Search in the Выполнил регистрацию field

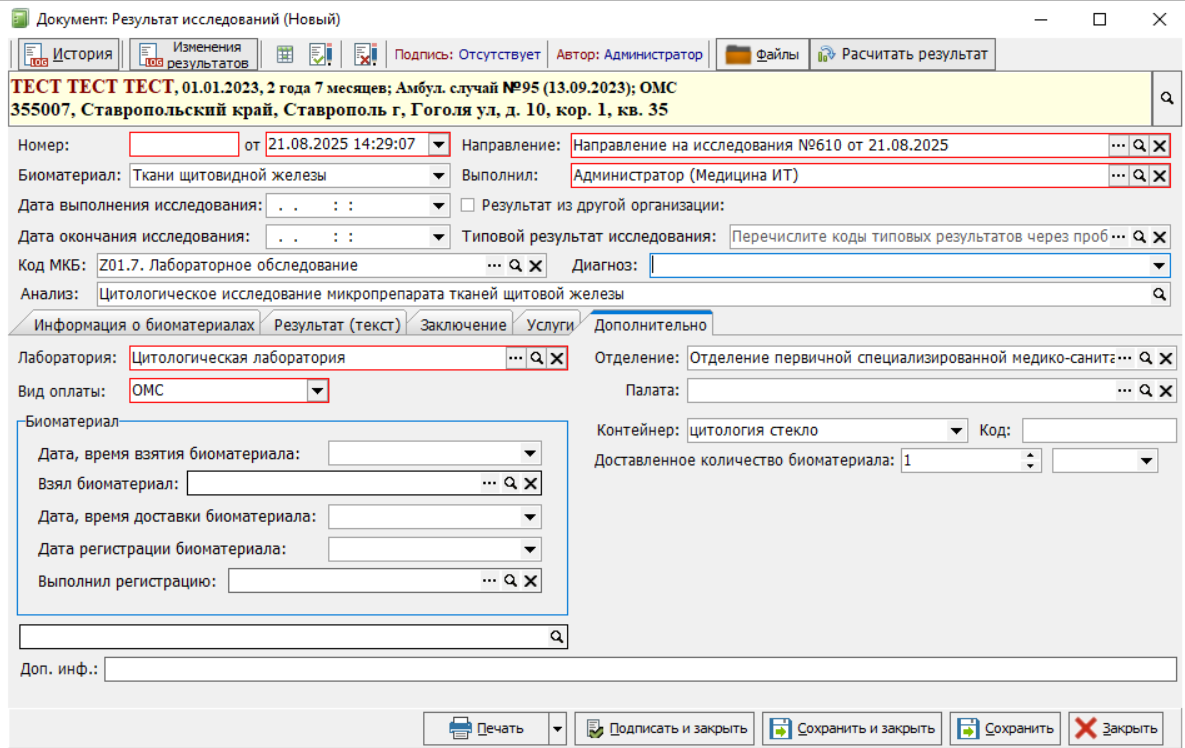[x=510, y=580]
